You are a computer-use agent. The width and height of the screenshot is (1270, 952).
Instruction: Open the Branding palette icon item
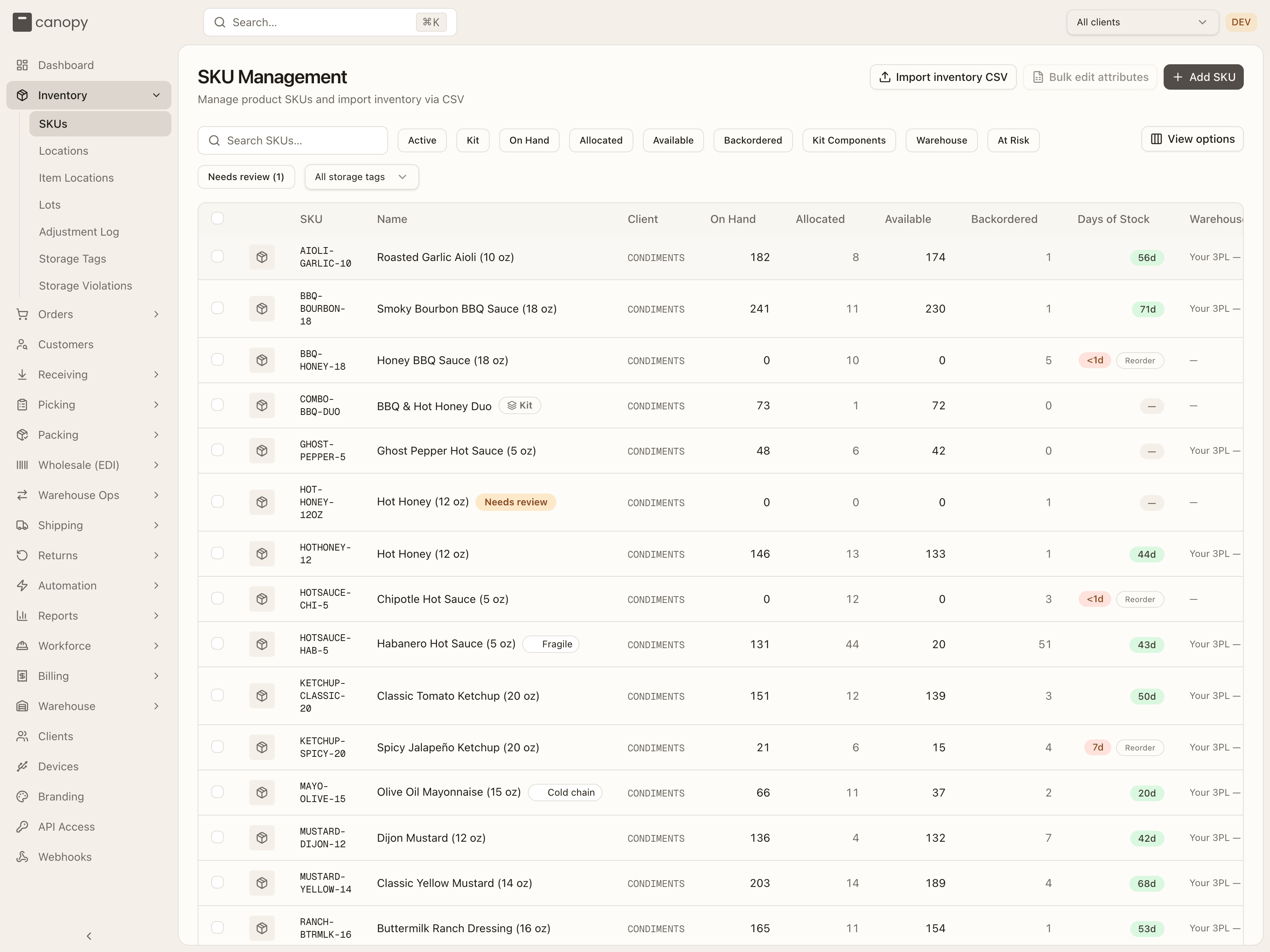click(22, 797)
